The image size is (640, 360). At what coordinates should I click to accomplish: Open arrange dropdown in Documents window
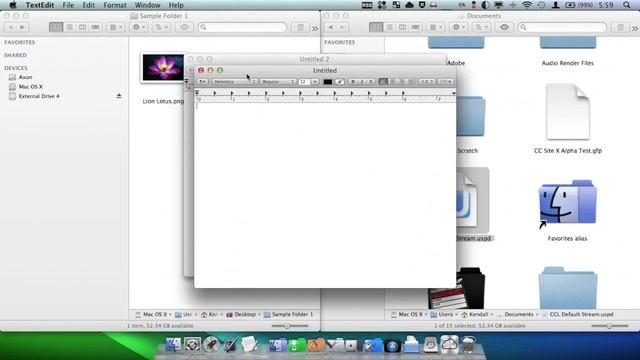tap(436, 27)
